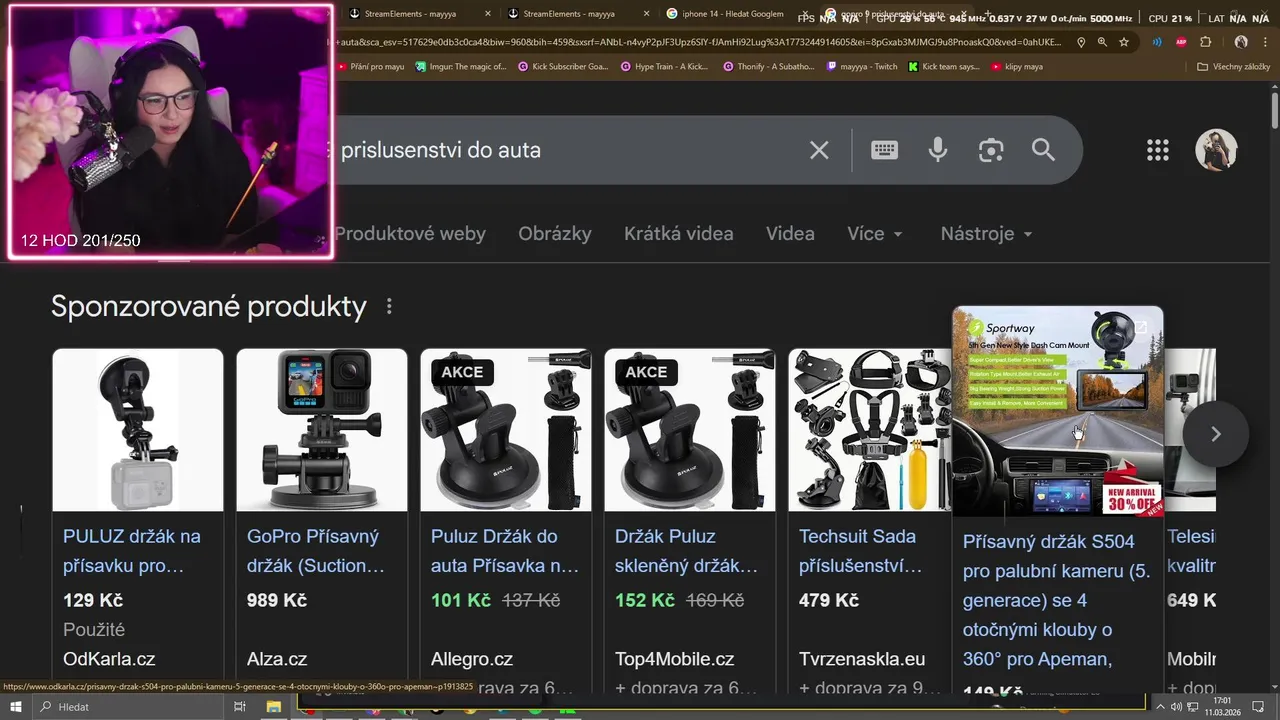Close the second StreamElements tab
Screen dimensions: 1280x720
click(646, 14)
